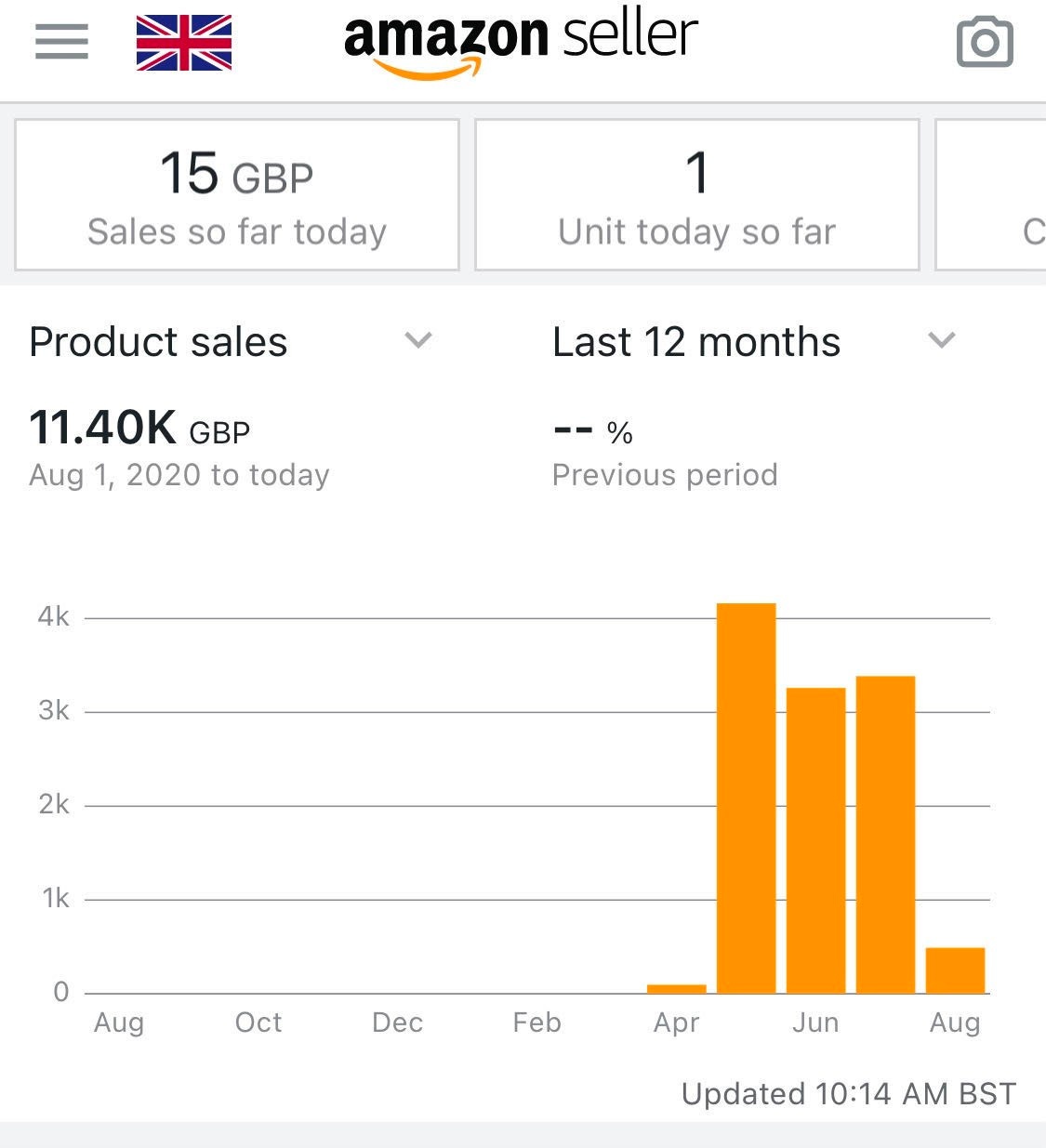
Task: Select the tallest May sales bar
Action: 746,799
